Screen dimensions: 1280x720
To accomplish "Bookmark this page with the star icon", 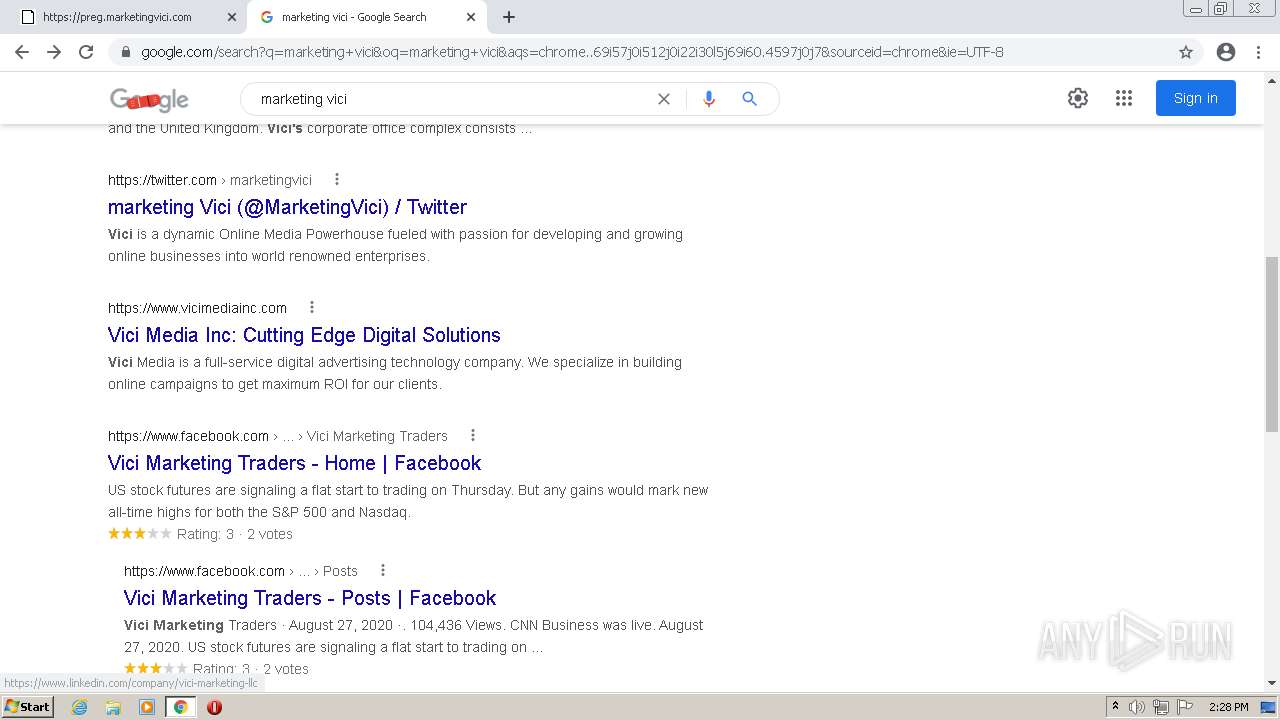I will pyautogui.click(x=1186, y=52).
